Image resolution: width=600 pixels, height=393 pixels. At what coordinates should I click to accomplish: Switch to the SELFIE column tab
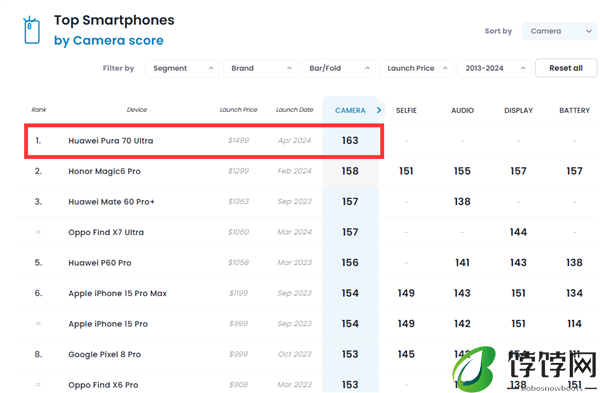[406, 110]
